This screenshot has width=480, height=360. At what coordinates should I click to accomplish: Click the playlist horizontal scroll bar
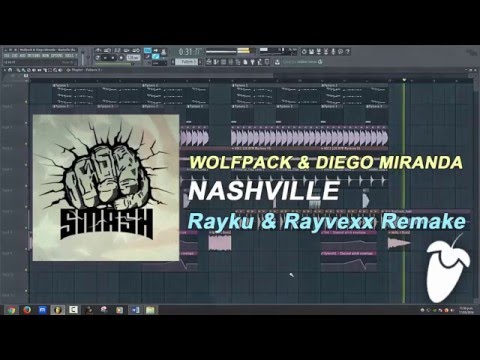coord(150,76)
